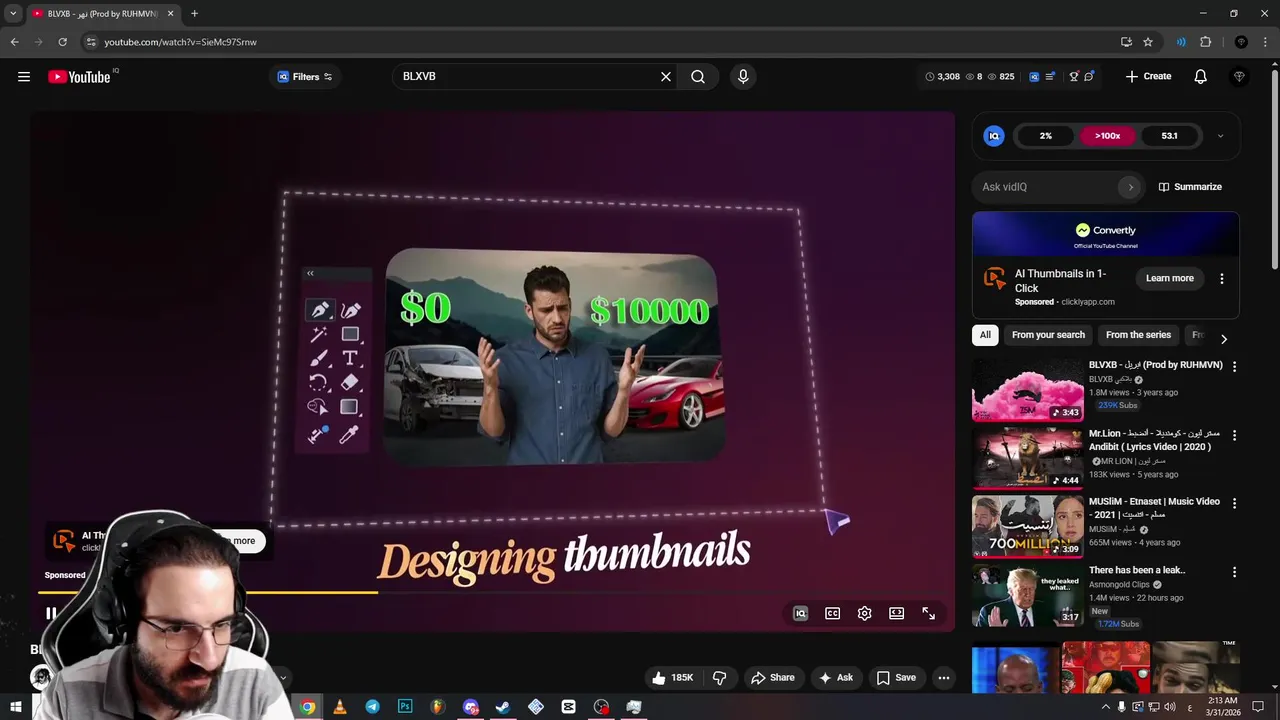The height and width of the screenshot is (720, 1280).
Task: Expand the vidIQ score panel chevron
Action: tap(1220, 136)
